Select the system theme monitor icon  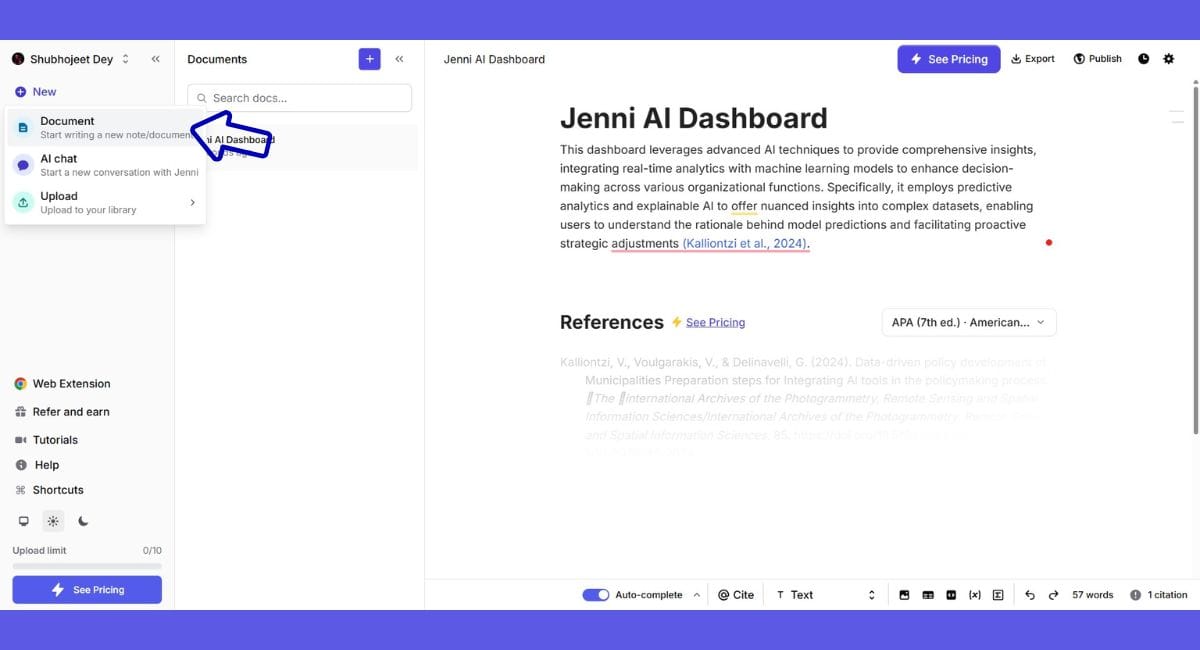(x=24, y=521)
